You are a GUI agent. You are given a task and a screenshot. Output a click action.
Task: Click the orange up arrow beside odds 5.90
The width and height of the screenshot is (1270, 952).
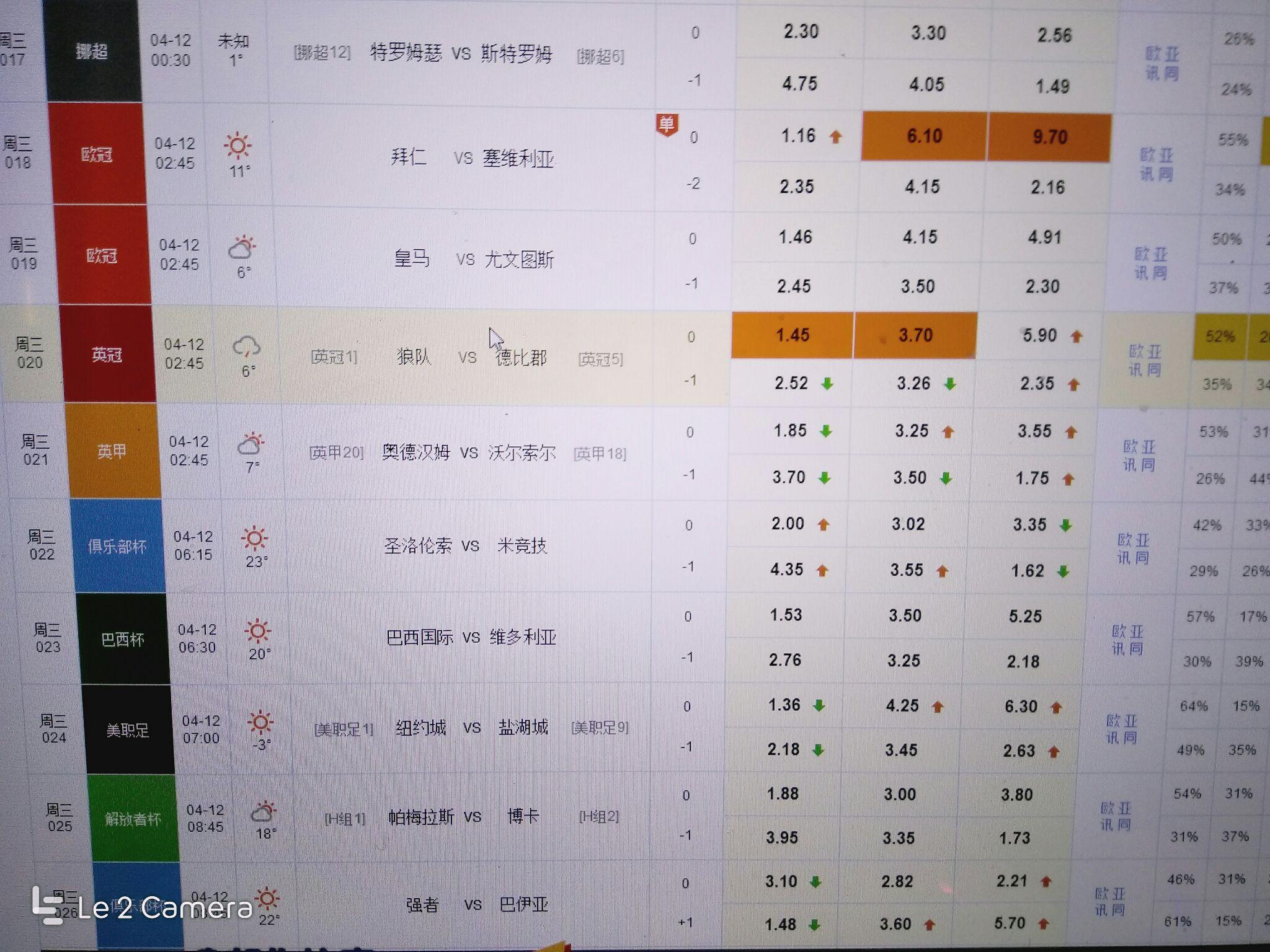tap(1074, 335)
